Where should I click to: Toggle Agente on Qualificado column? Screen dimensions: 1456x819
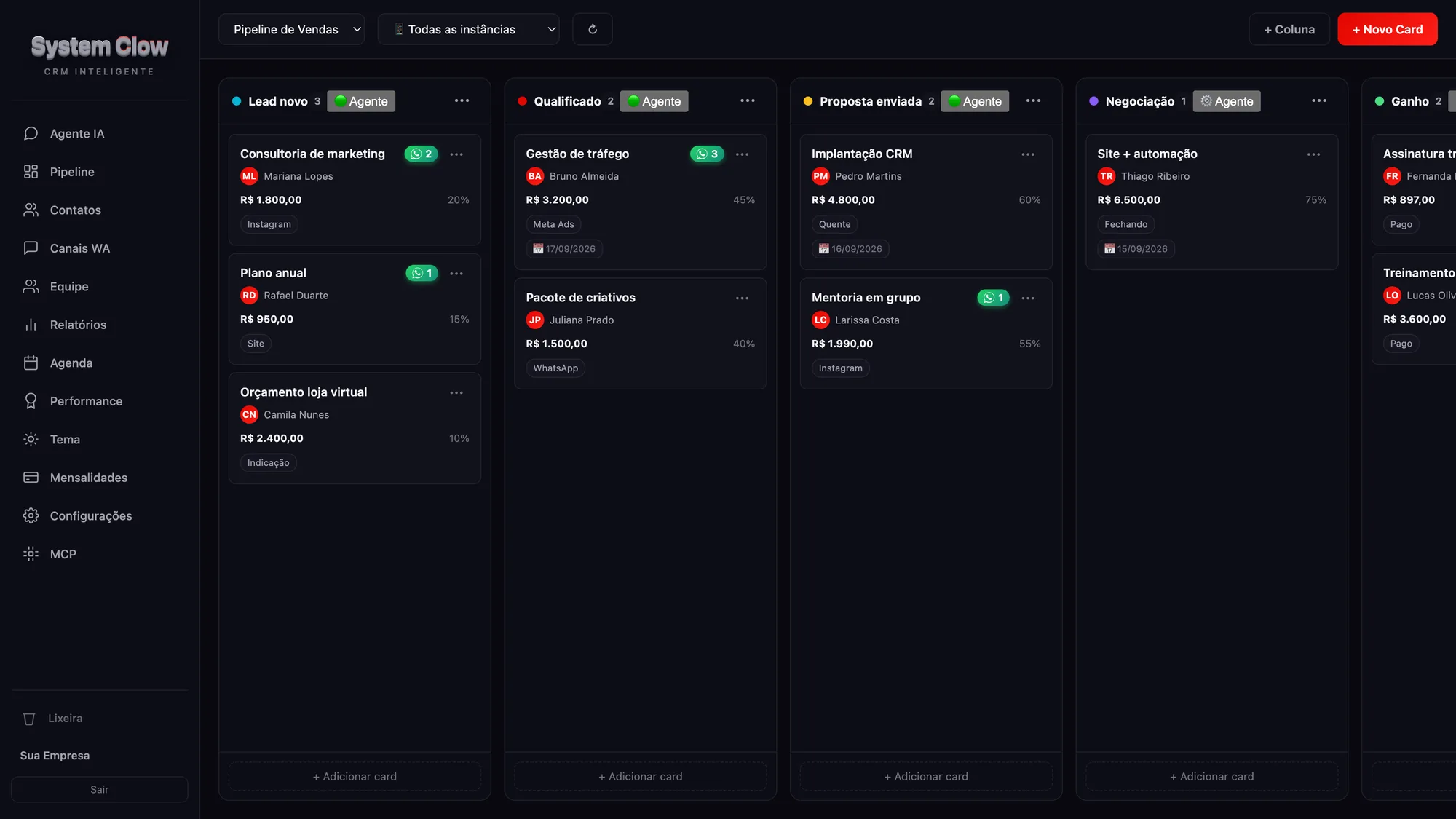pos(654,101)
